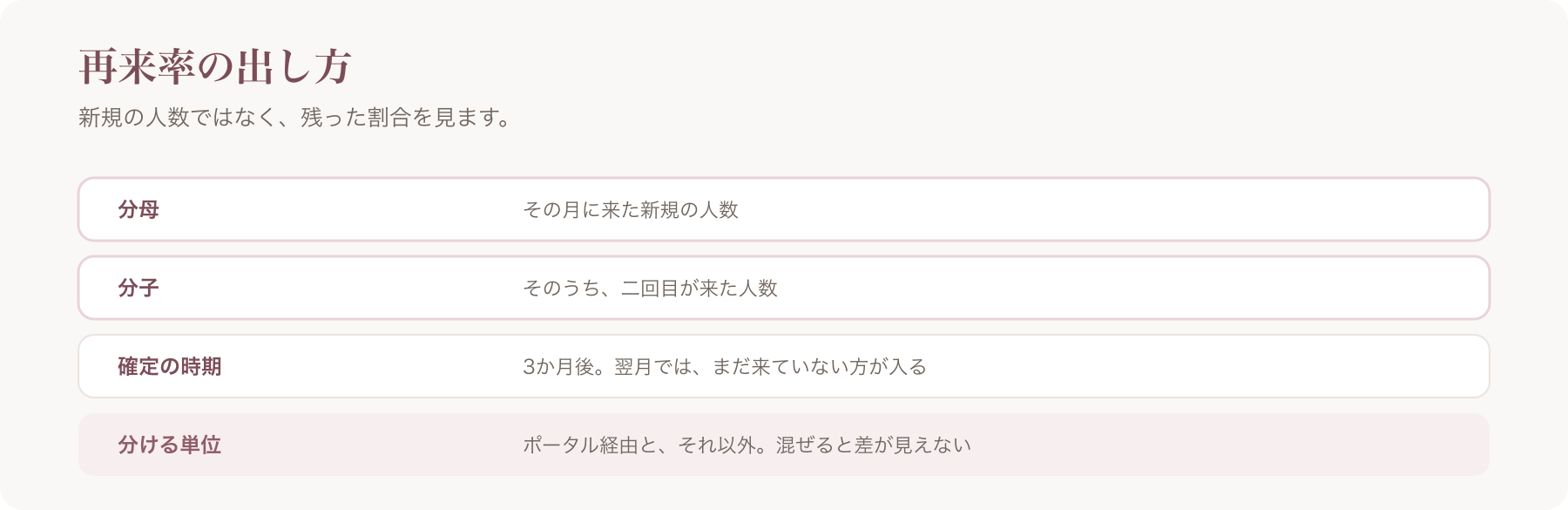Click 翌月では、まだ来ていない方が入る text

coord(771,366)
